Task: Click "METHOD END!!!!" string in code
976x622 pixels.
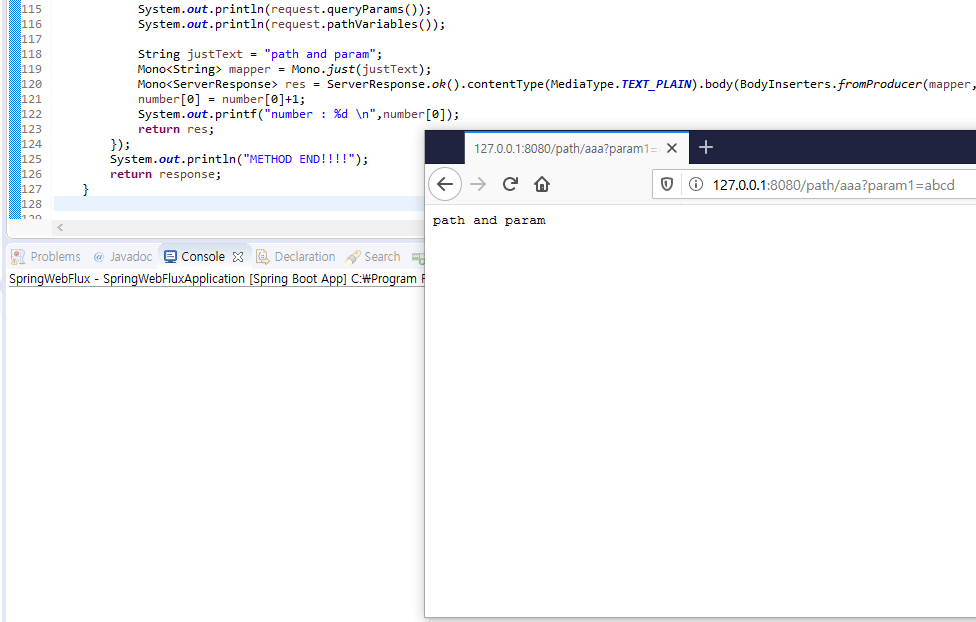Action: tap(299, 159)
